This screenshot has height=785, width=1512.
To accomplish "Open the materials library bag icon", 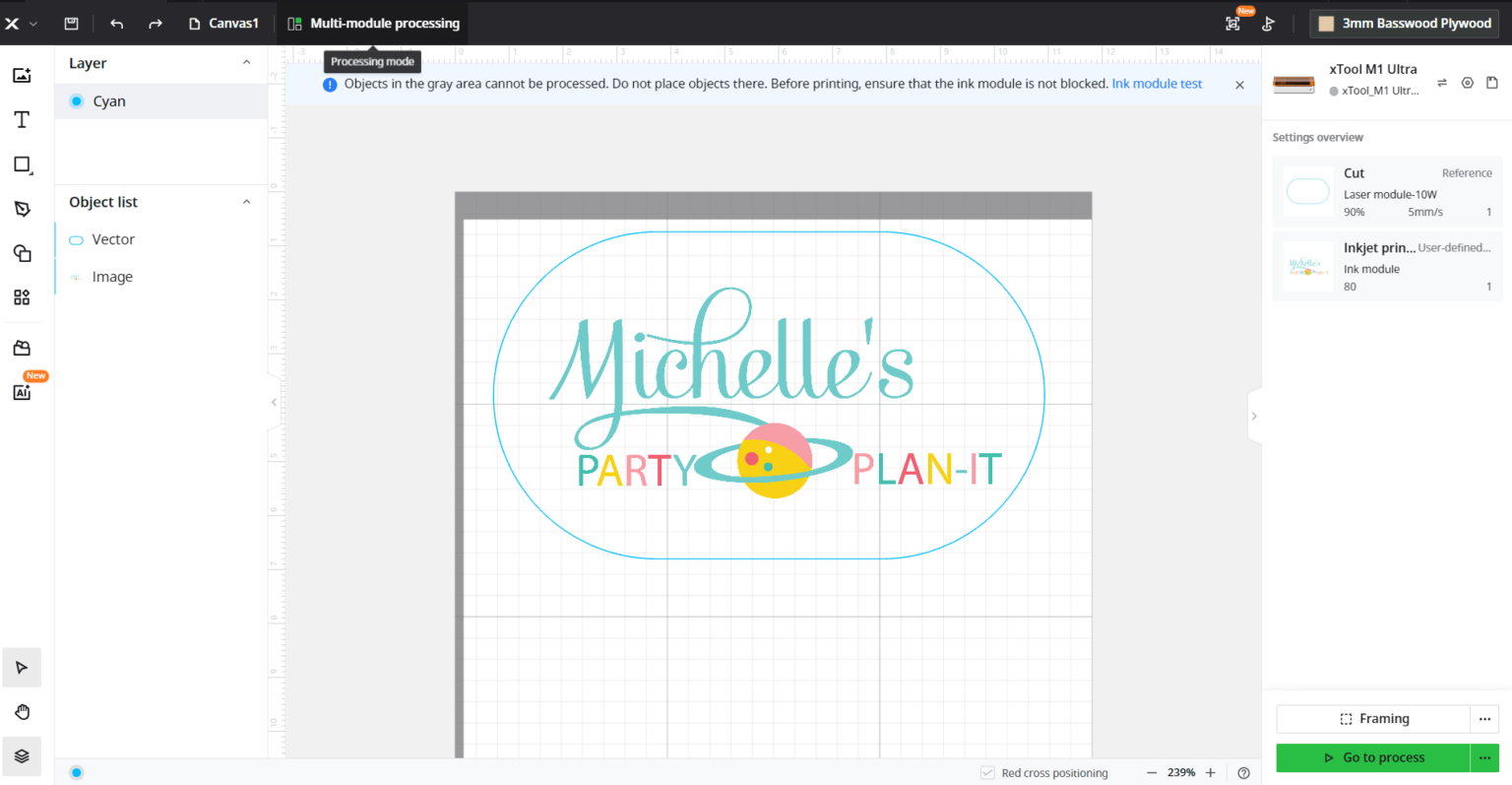I will pyautogui.click(x=22, y=347).
